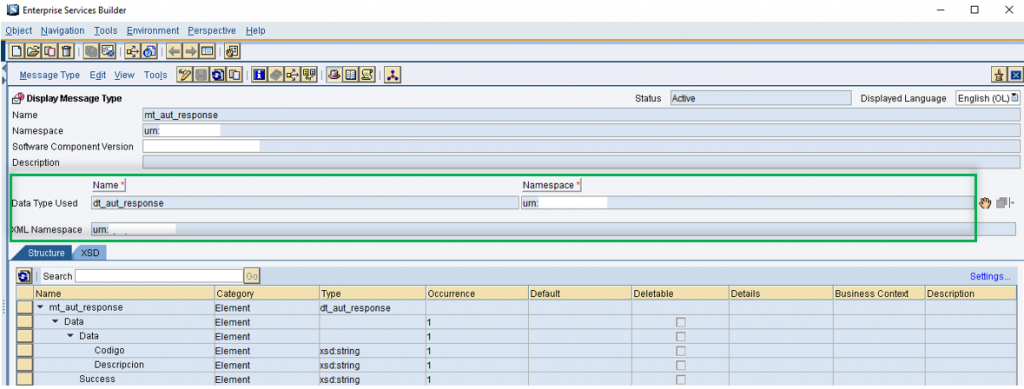Image resolution: width=1024 pixels, height=389 pixels.
Task: Open the blue Information icon
Action: point(259,75)
